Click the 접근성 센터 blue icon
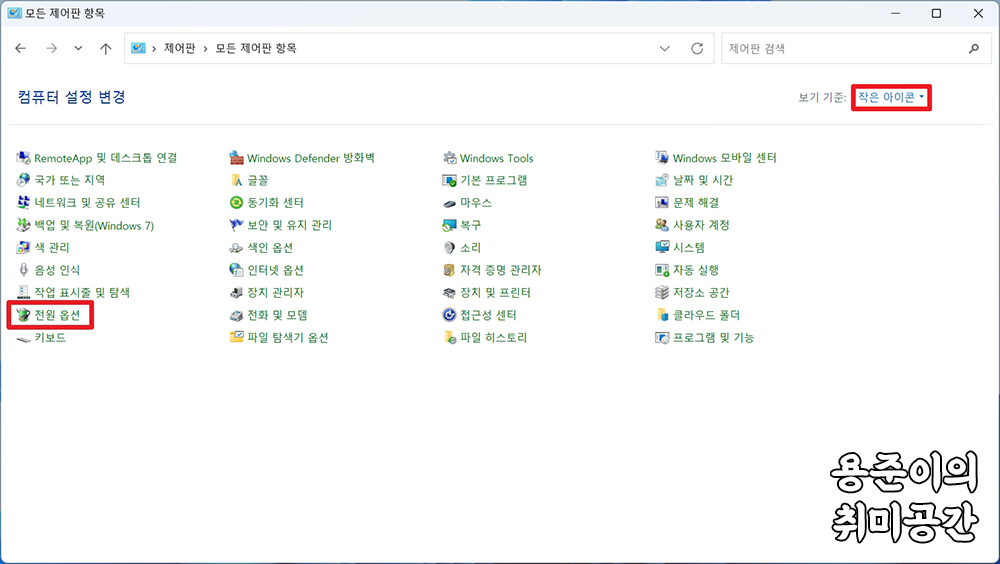The height and width of the screenshot is (564, 1000). [x=450, y=315]
